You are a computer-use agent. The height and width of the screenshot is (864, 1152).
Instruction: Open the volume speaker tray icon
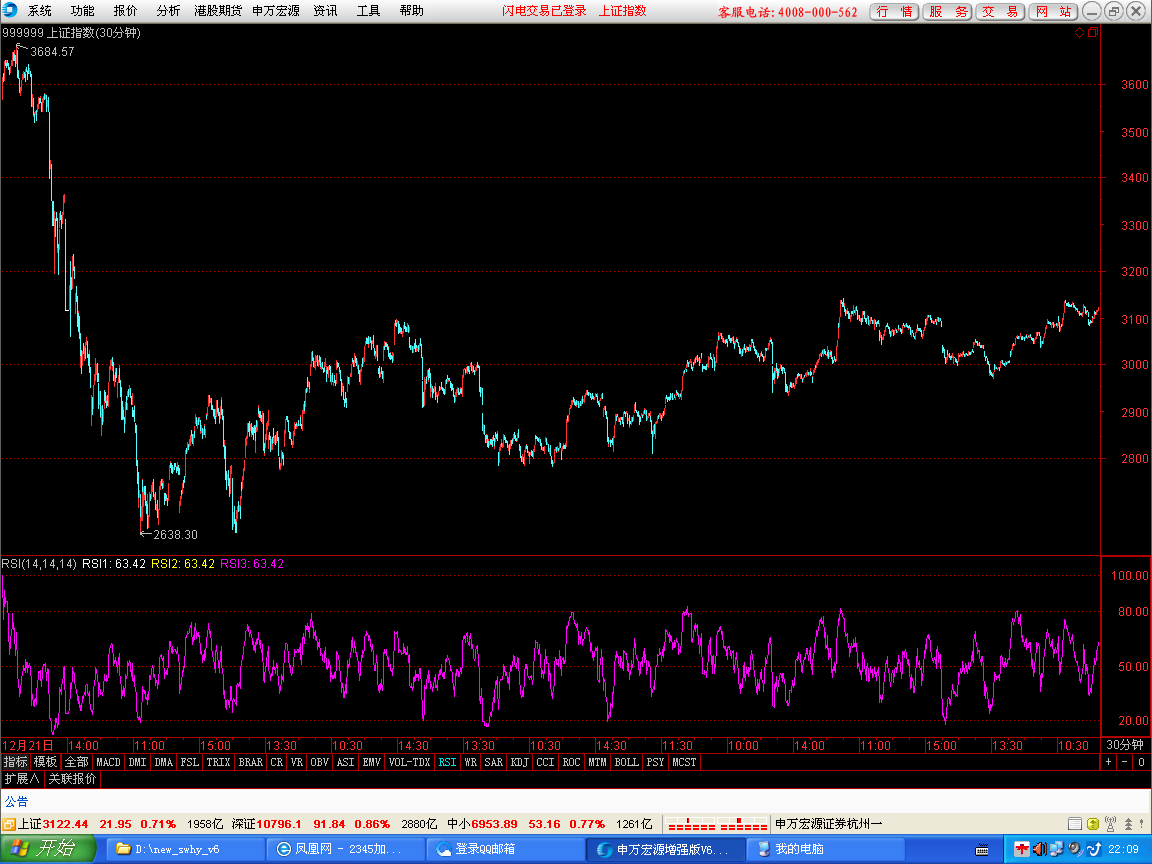click(1039, 849)
